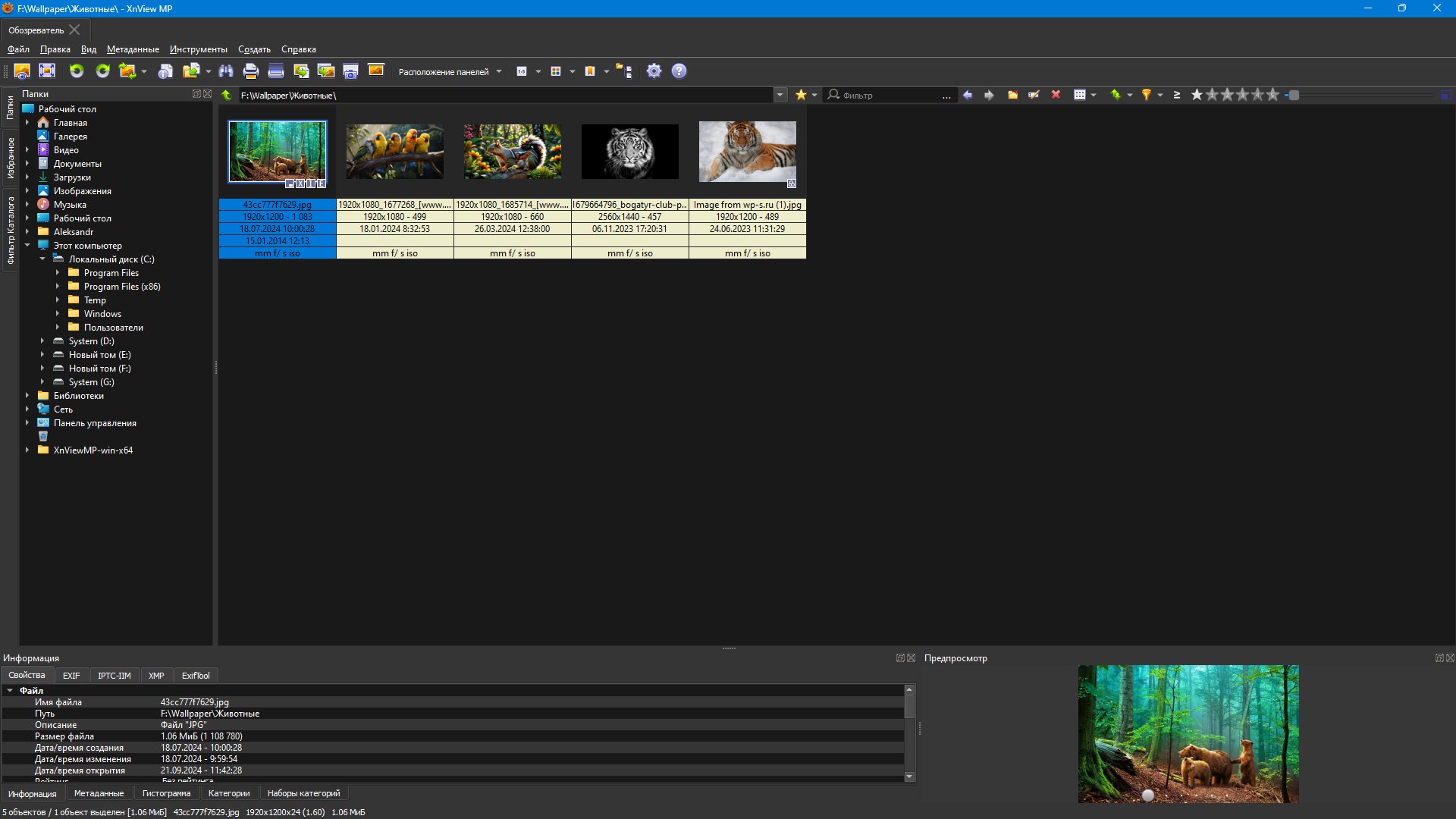The width and height of the screenshot is (1456, 819).
Task: Click the camera screen capture icon
Action: [x=350, y=71]
